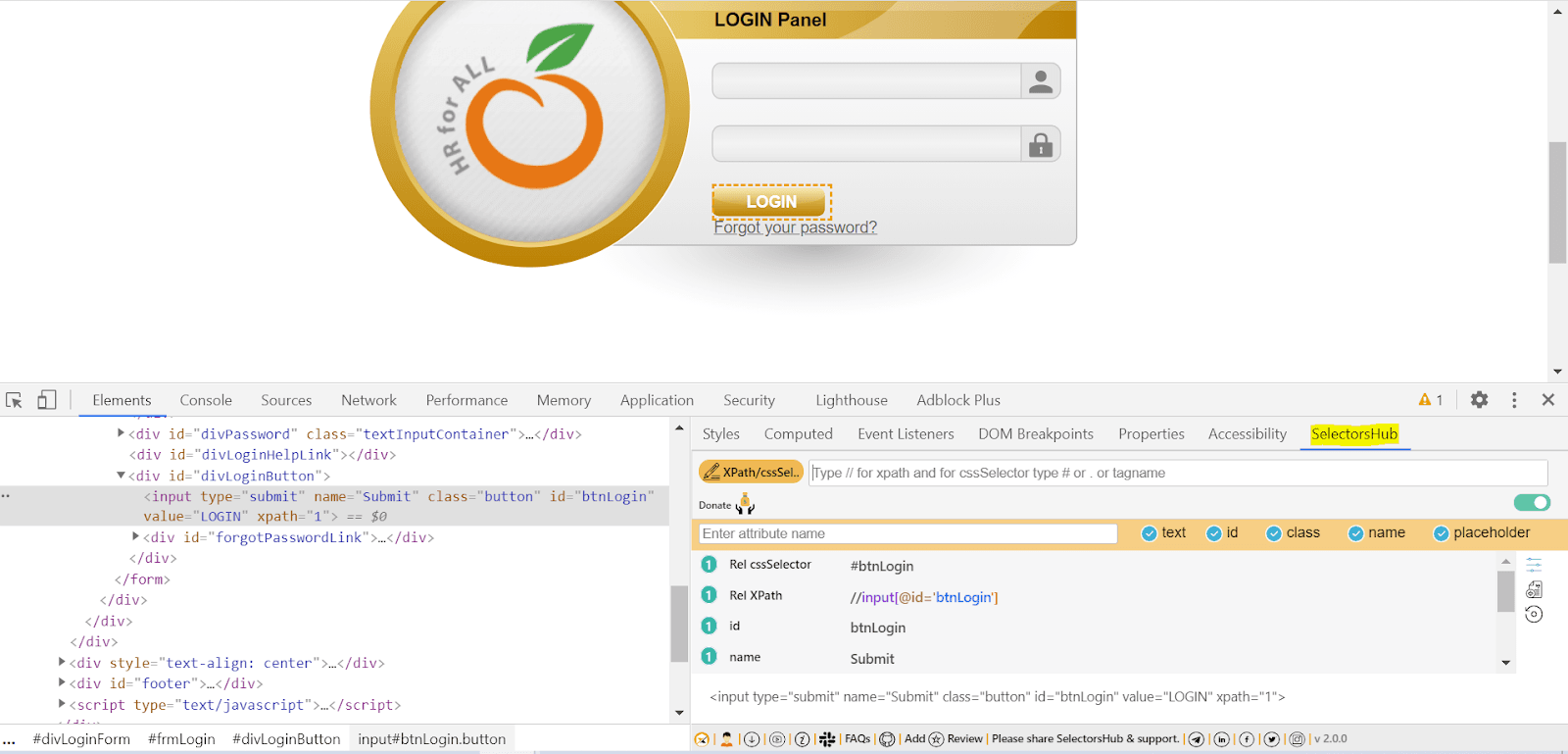This screenshot has width=1568, height=754.
Task: Open the Telegram share icon
Action: point(1197,739)
